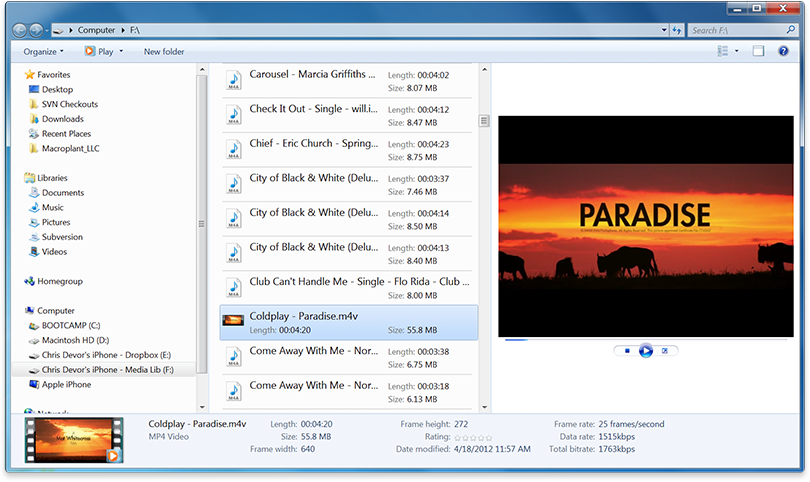Open Chris Devor's iPhone - Dropbox (E:)
Screen dimensions: 810x482
pyautogui.click(x=100, y=355)
